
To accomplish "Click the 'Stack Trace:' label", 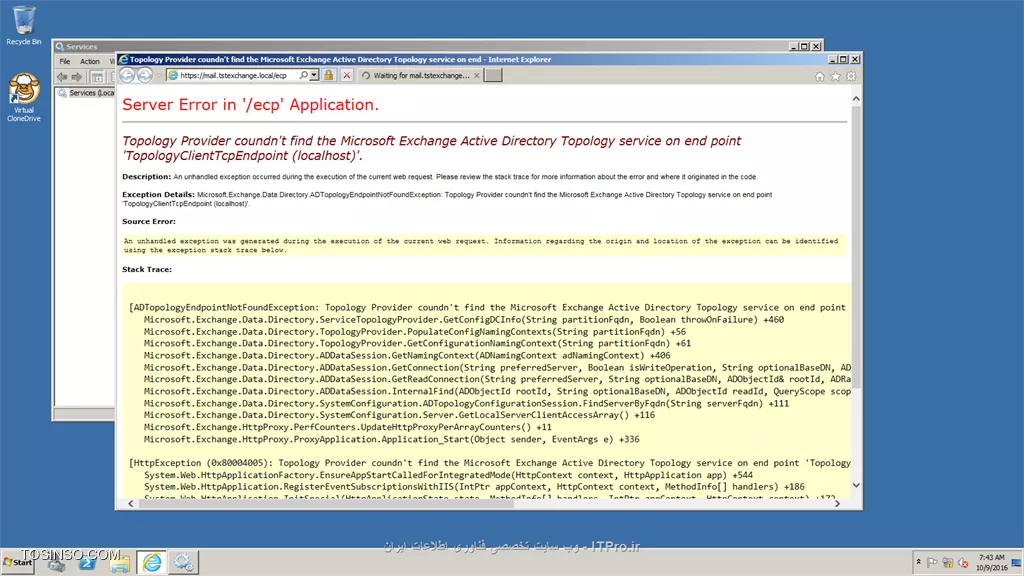I will [x=147, y=269].
